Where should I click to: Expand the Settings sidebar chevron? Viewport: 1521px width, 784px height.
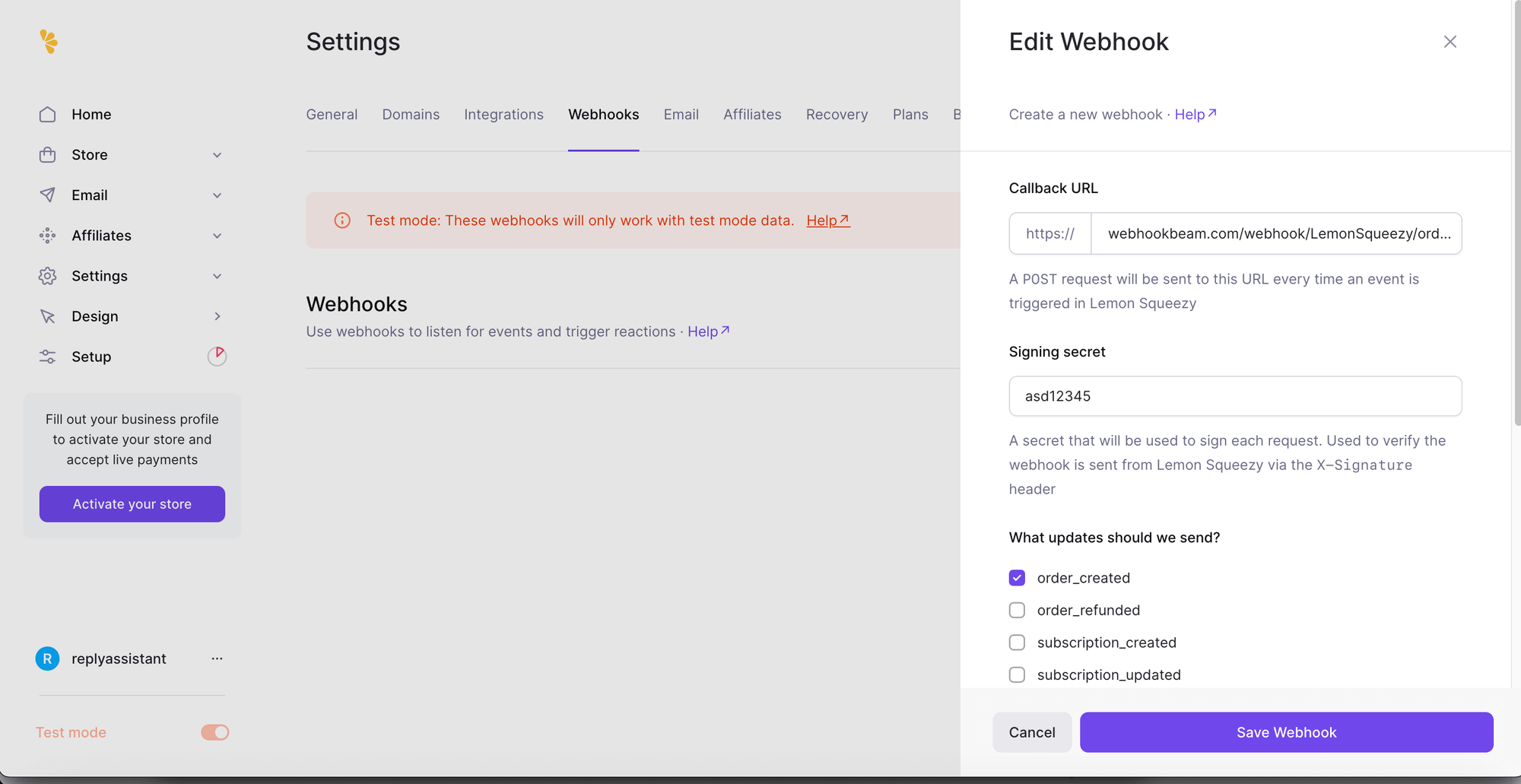[x=217, y=276]
